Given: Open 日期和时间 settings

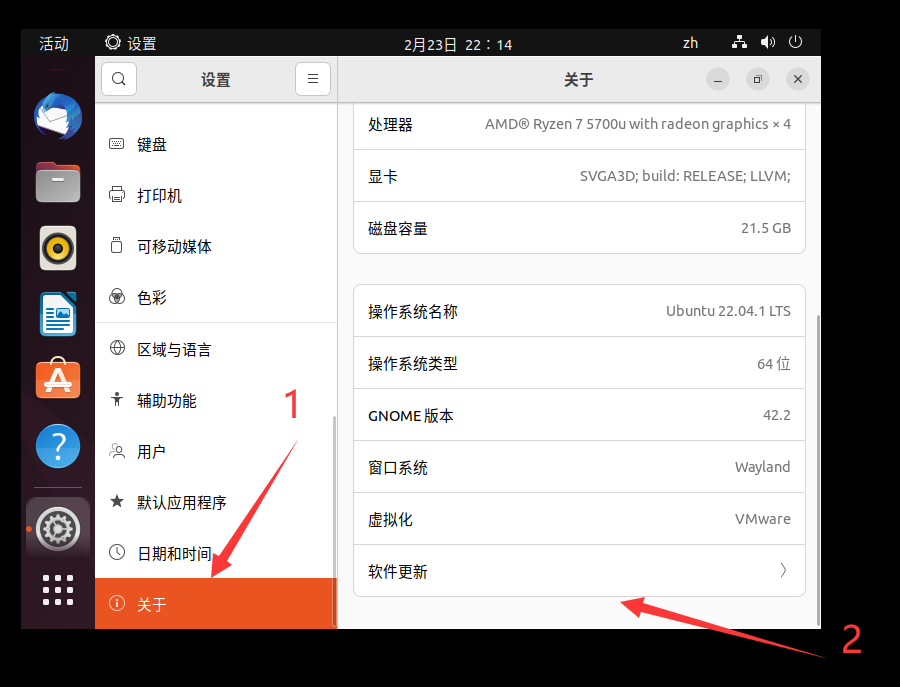Looking at the screenshot, I should tap(216, 553).
